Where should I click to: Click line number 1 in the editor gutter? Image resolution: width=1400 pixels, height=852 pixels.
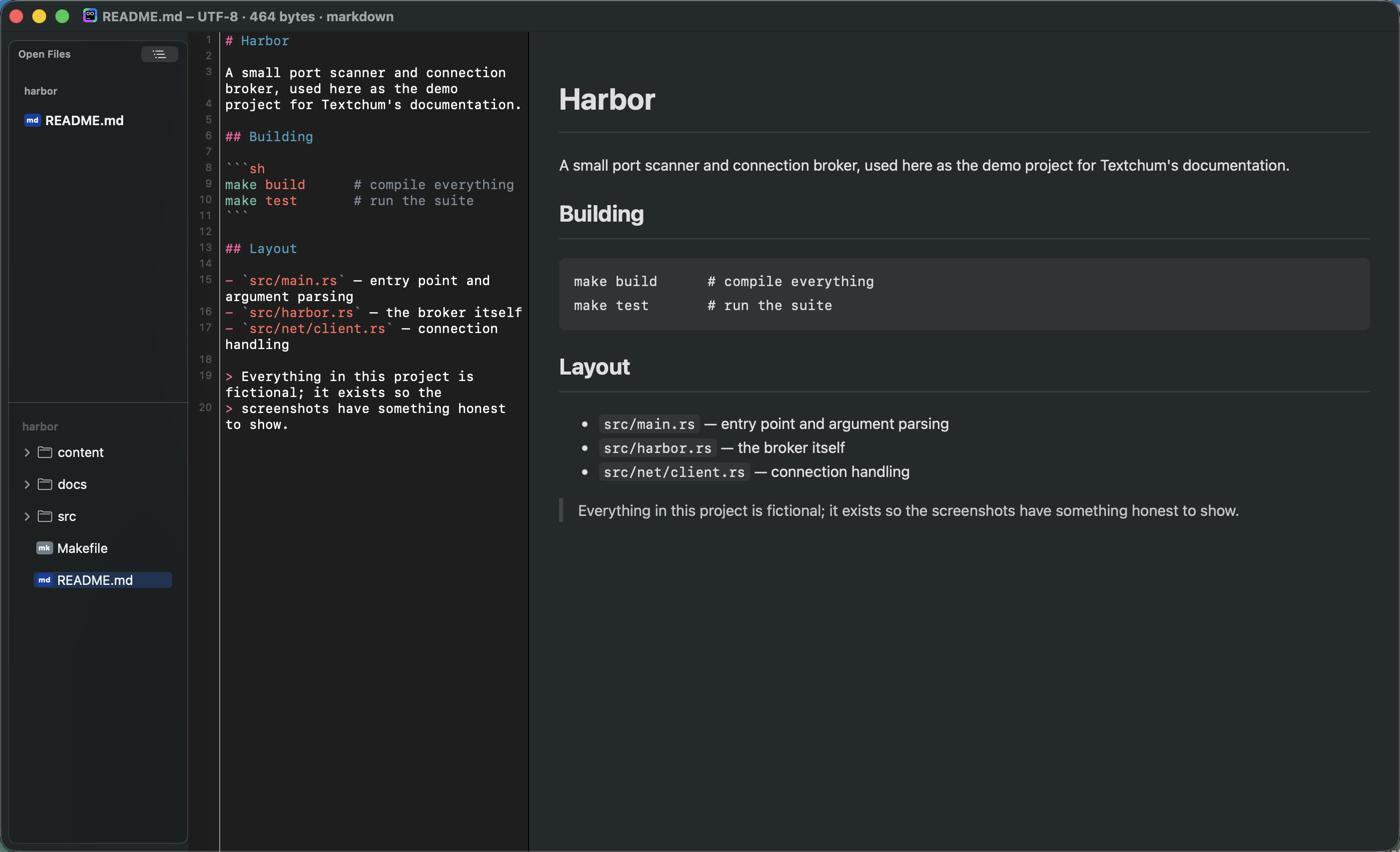coord(208,40)
